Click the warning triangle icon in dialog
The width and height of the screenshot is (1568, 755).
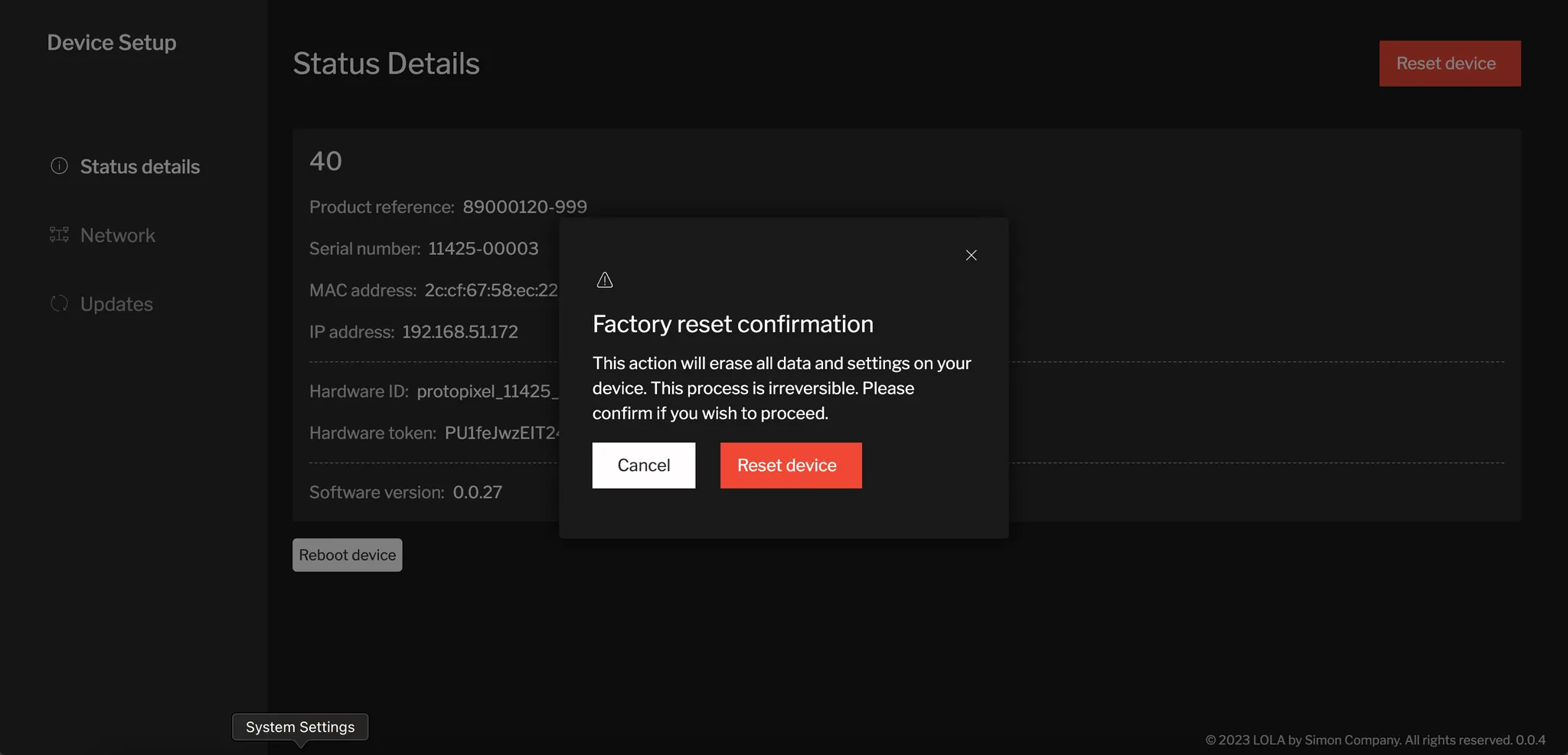click(605, 280)
